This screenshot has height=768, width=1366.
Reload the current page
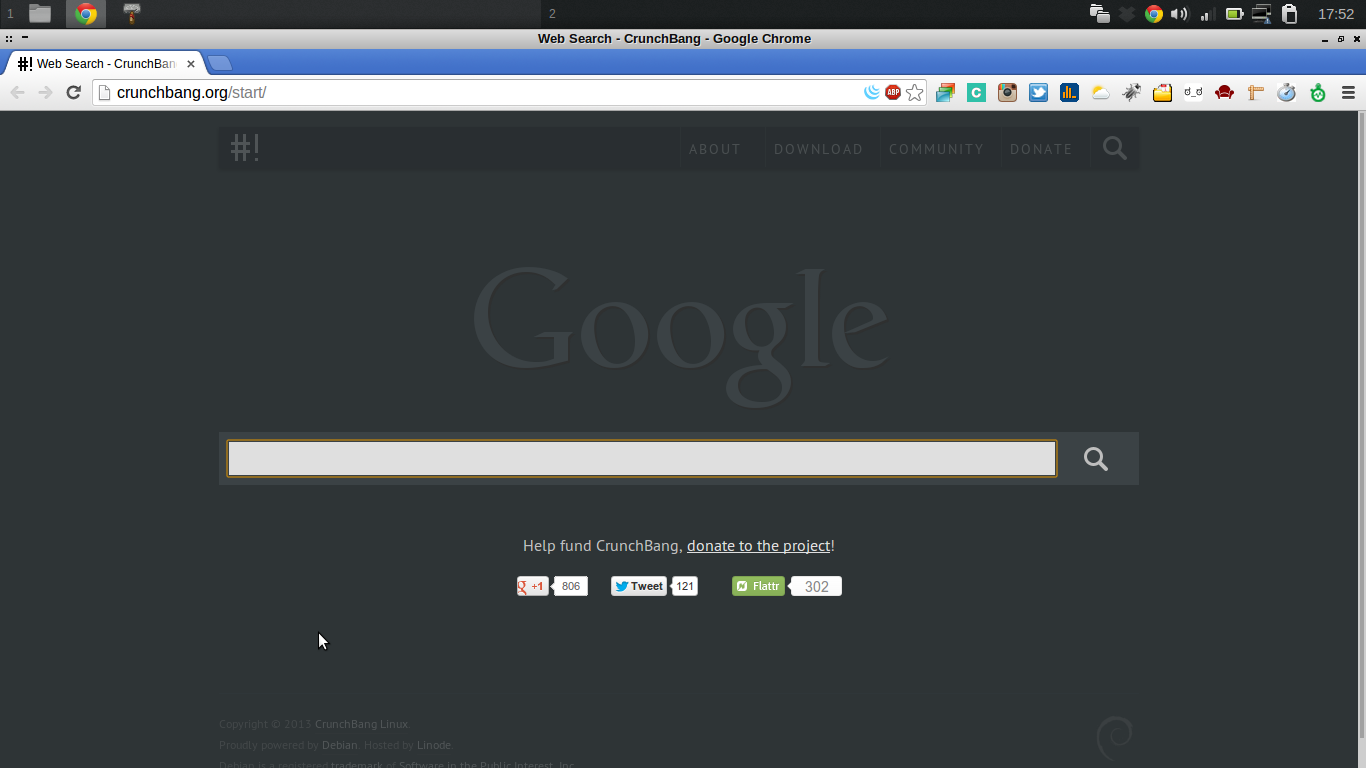point(73,92)
